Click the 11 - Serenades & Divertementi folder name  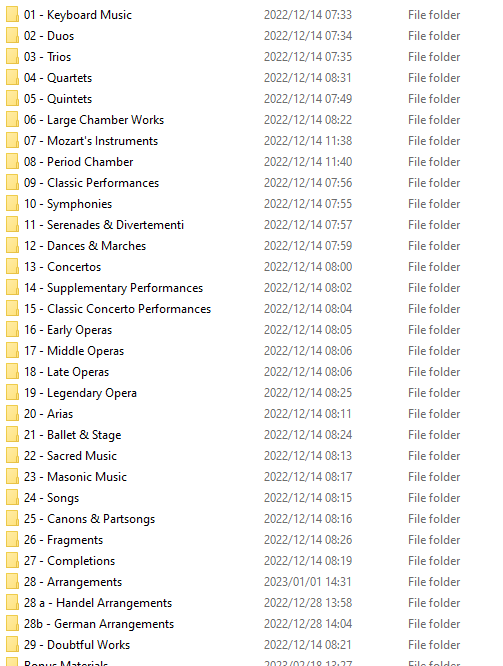[104, 225]
